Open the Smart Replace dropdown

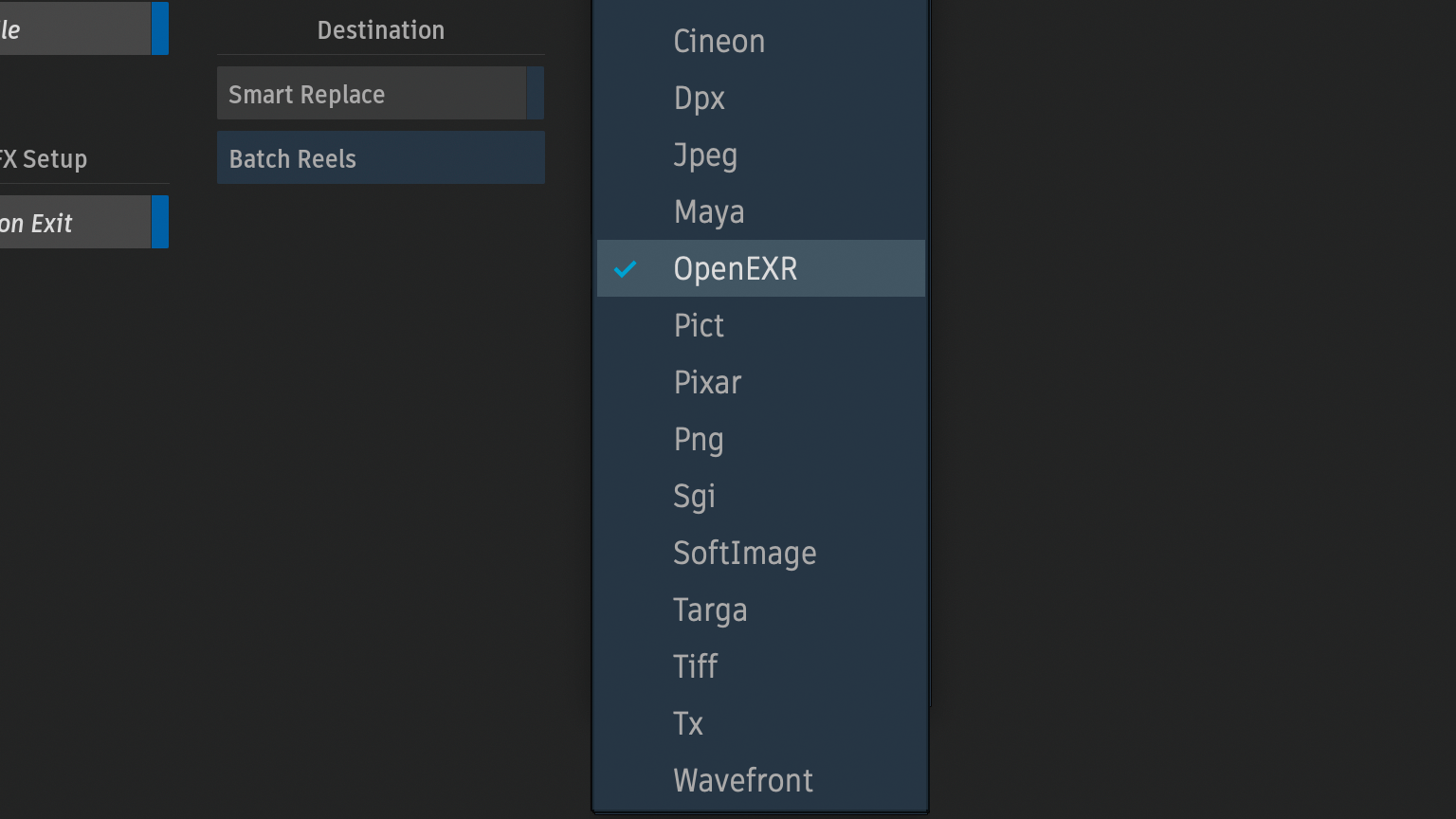372,94
